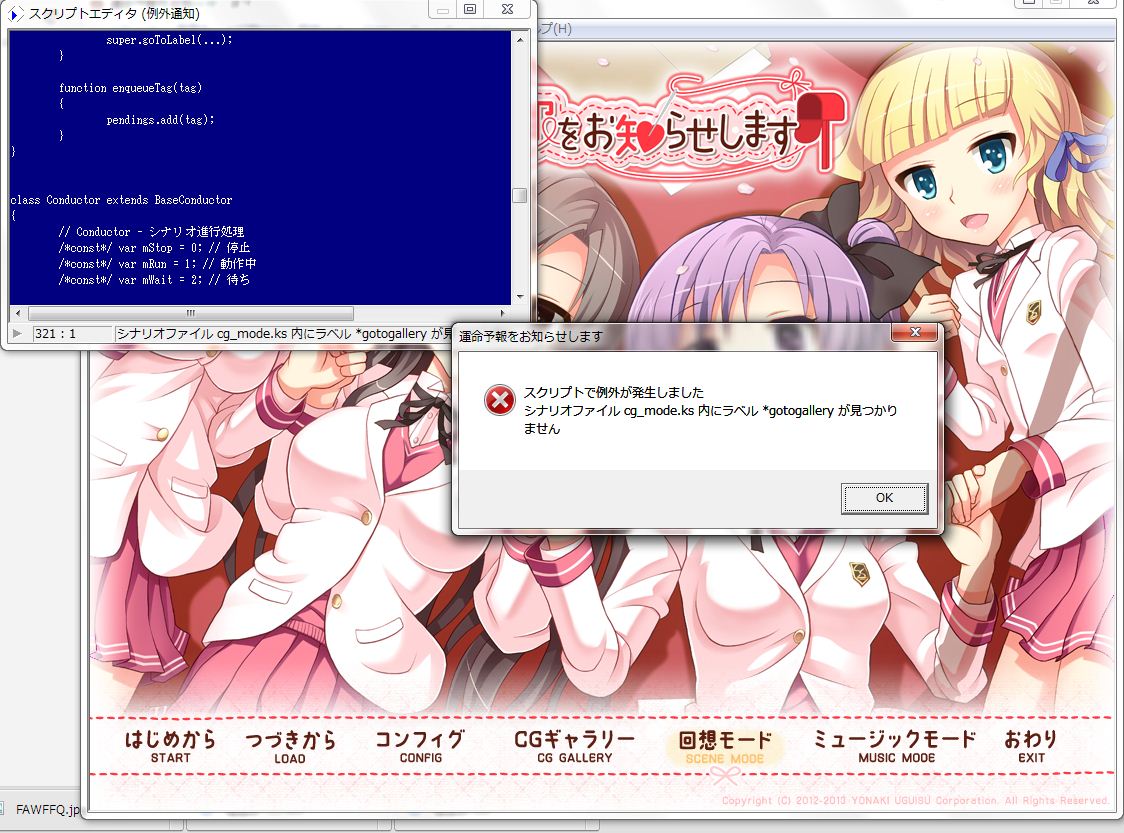The height and width of the screenshot is (833, 1124).
Task: Click the 'var mRun = 1;' code line
Action: point(157,264)
